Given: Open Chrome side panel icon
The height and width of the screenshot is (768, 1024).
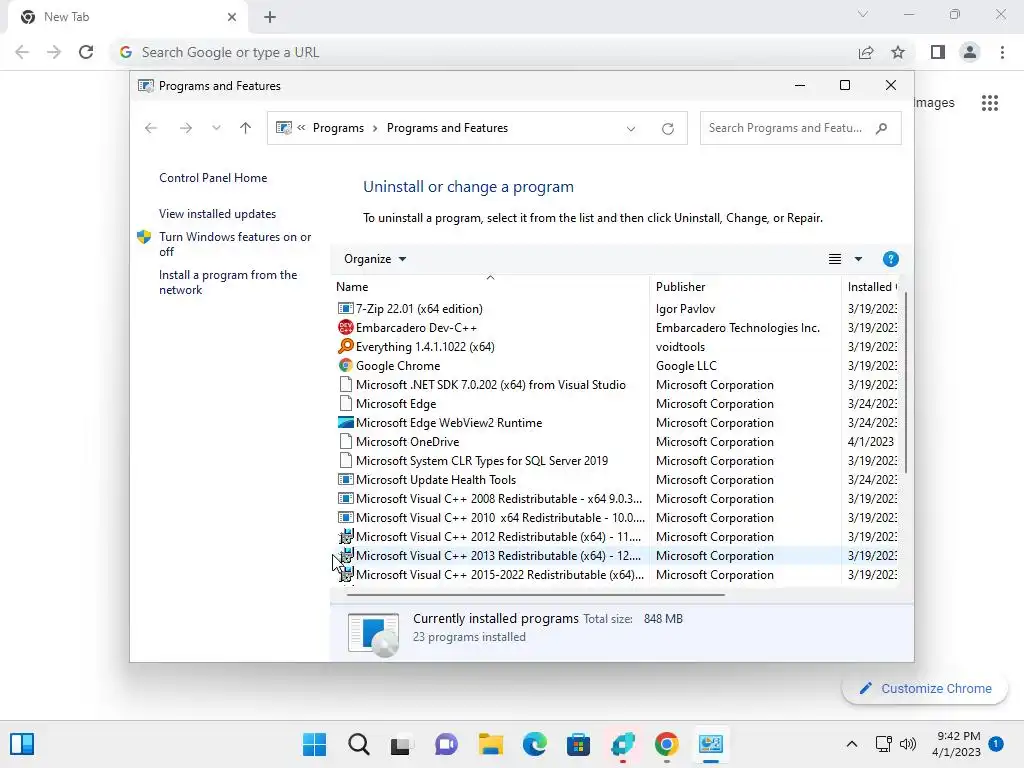Looking at the screenshot, I should [938, 52].
